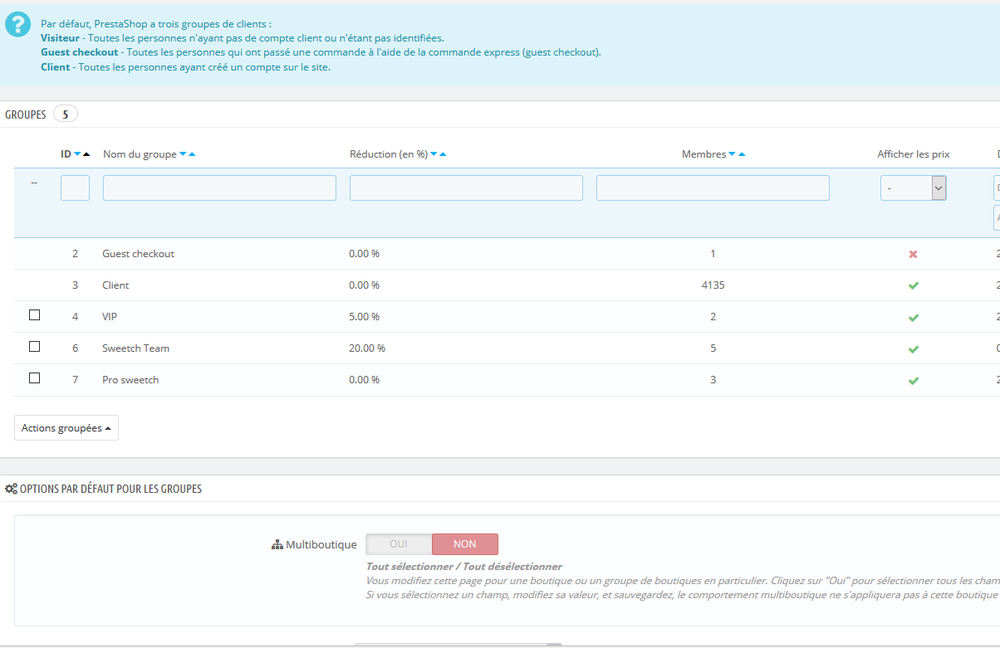The width and height of the screenshot is (1000, 648).
Task: Sort Nom du groupe descending arrow
Action: 183,154
